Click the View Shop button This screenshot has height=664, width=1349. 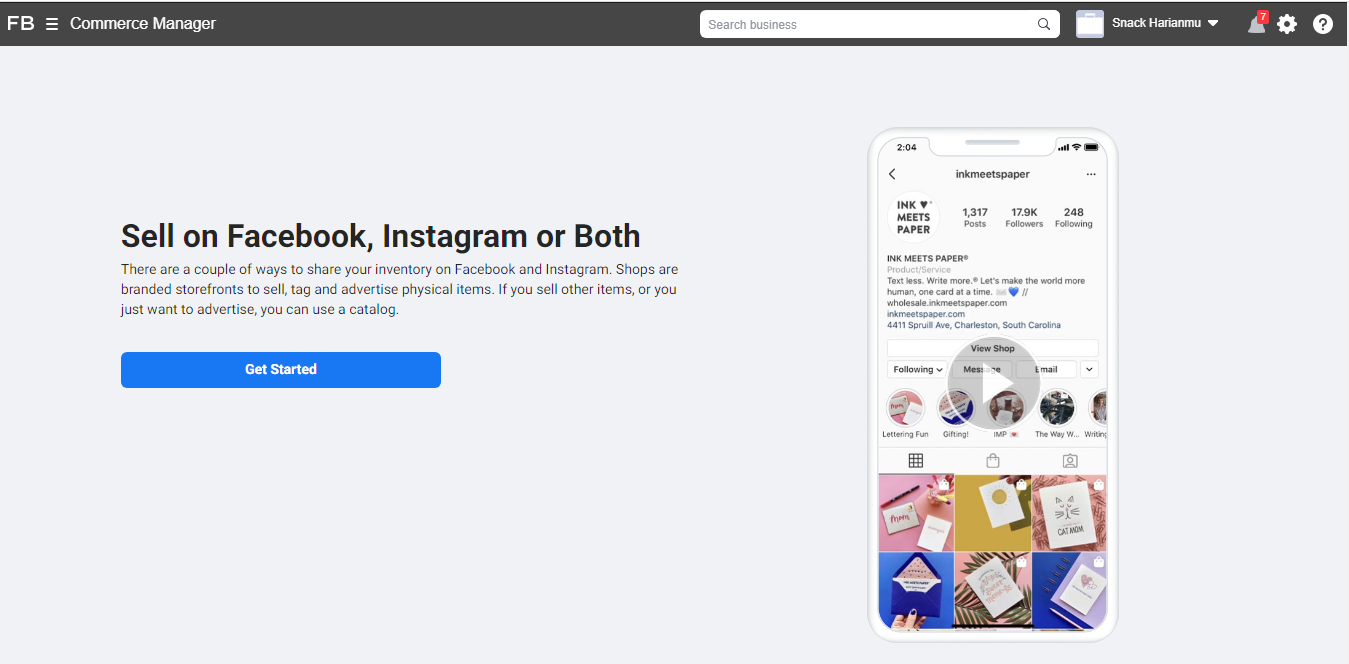992,348
